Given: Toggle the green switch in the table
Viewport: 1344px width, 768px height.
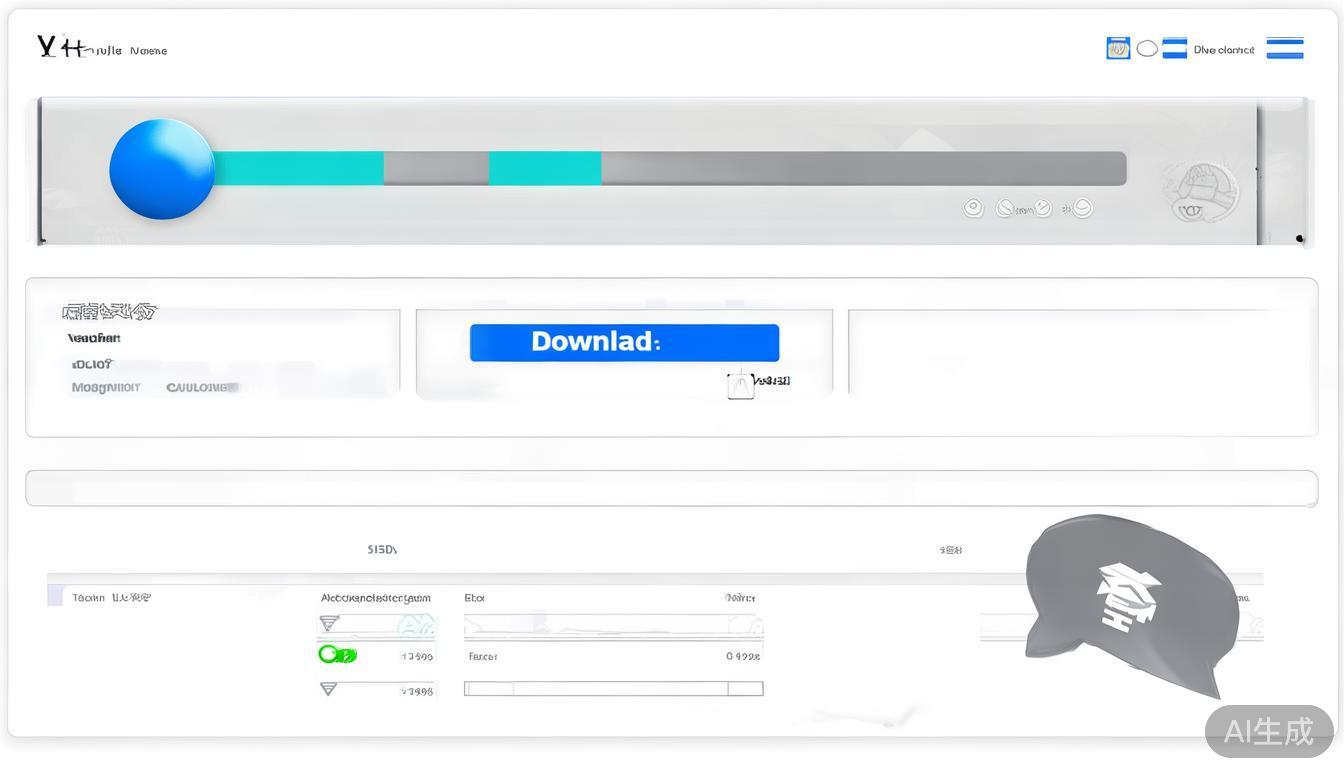Looking at the screenshot, I should click(x=337, y=655).
